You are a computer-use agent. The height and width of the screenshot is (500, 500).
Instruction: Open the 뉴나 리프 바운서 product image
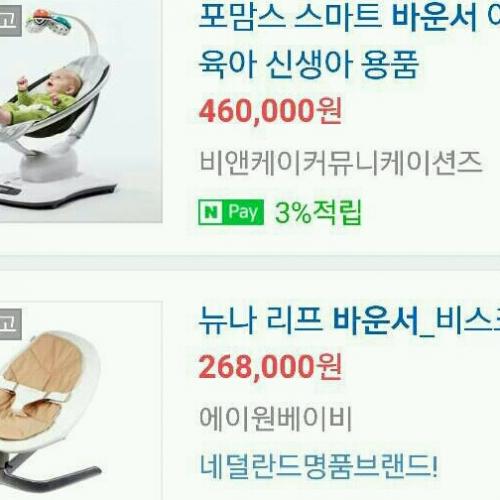coord(81,401)
